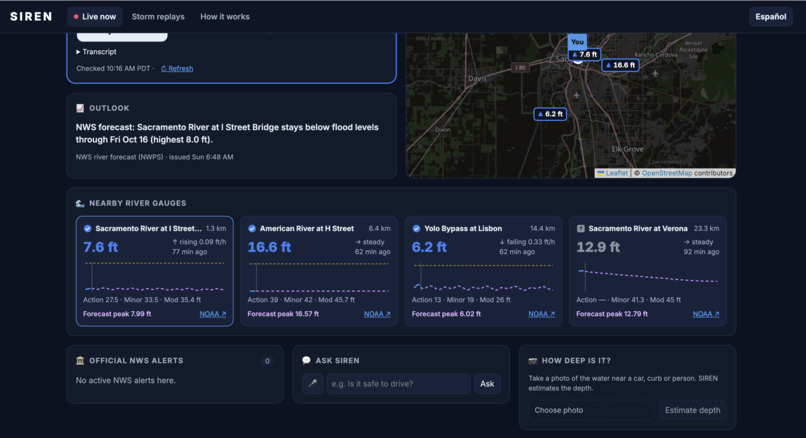Open the Leaflet attribution link
806x438 pixels.
tap(612, 173)
